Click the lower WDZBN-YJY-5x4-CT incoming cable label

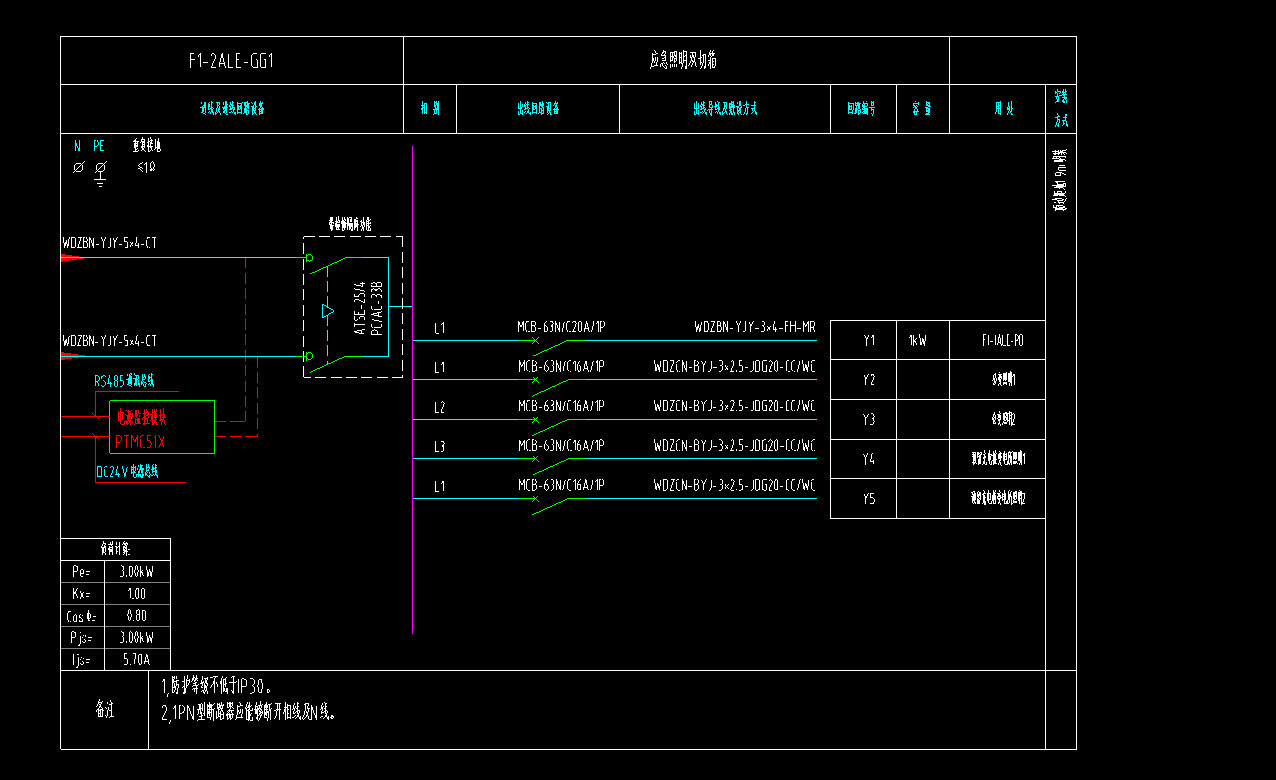click(x=110, y=341)
